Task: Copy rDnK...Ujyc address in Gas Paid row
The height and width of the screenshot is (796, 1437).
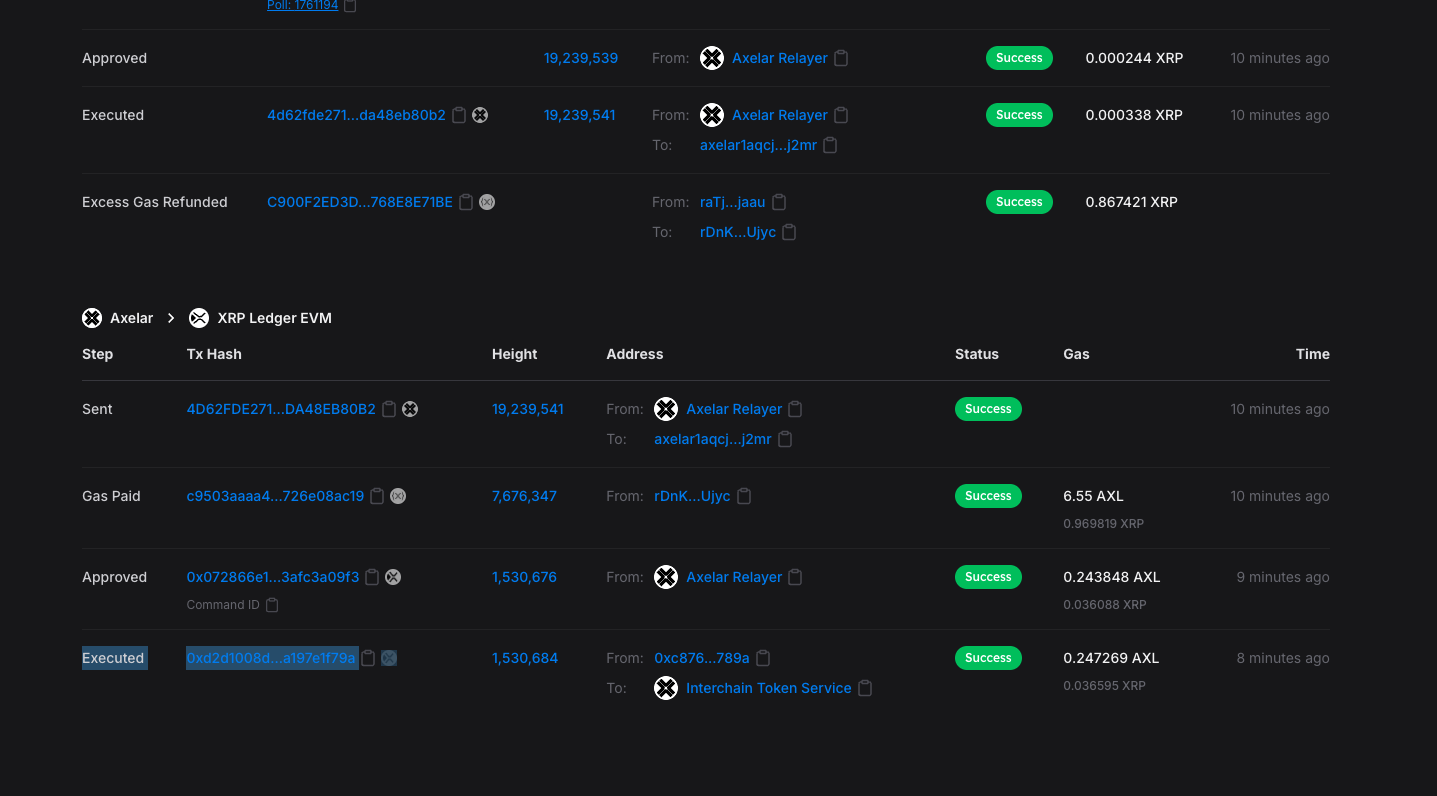Action: tap(744, 496)
